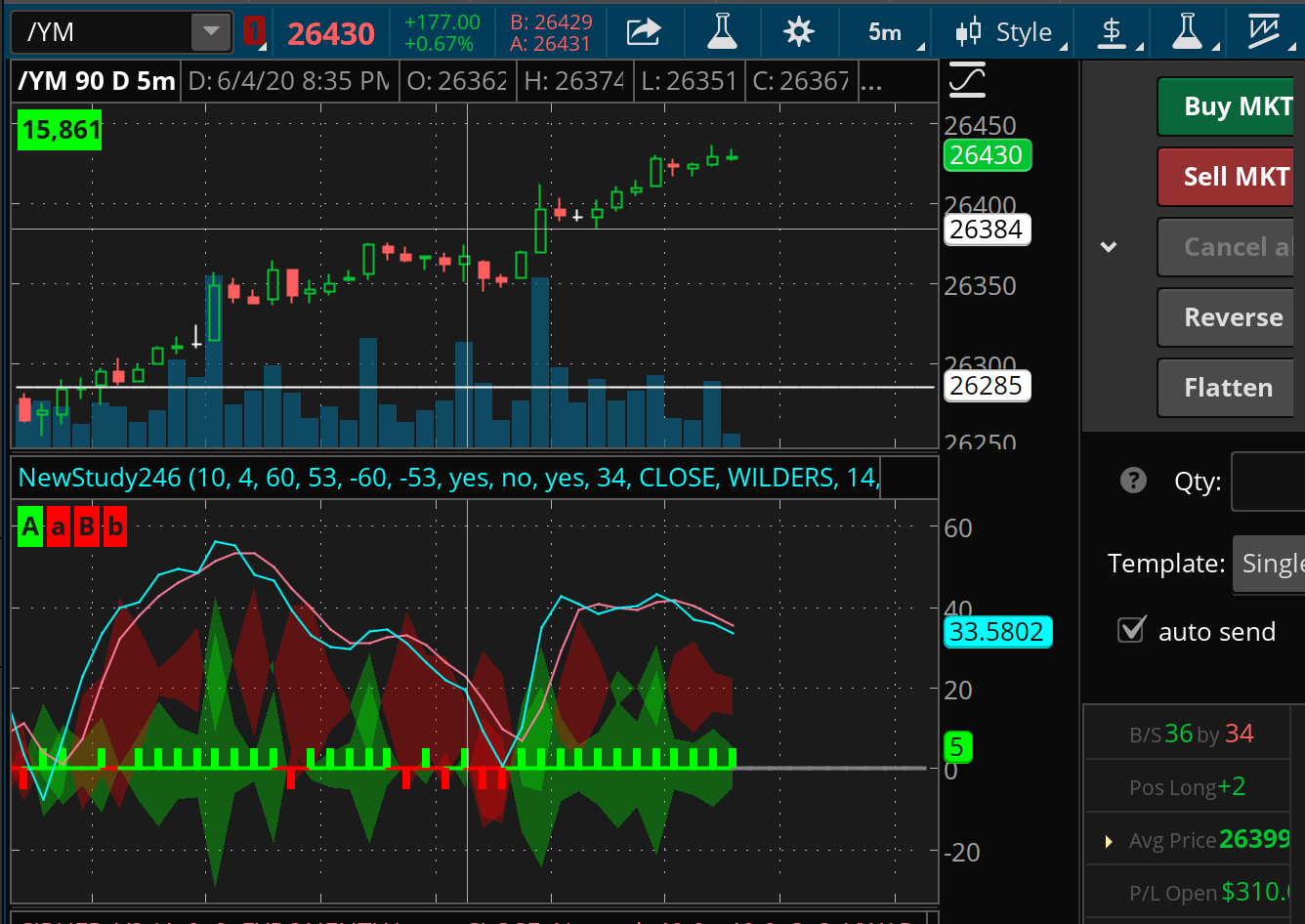Click the green 26430 price bubble on the axis
1305x924 pixels.
point(988,155)
